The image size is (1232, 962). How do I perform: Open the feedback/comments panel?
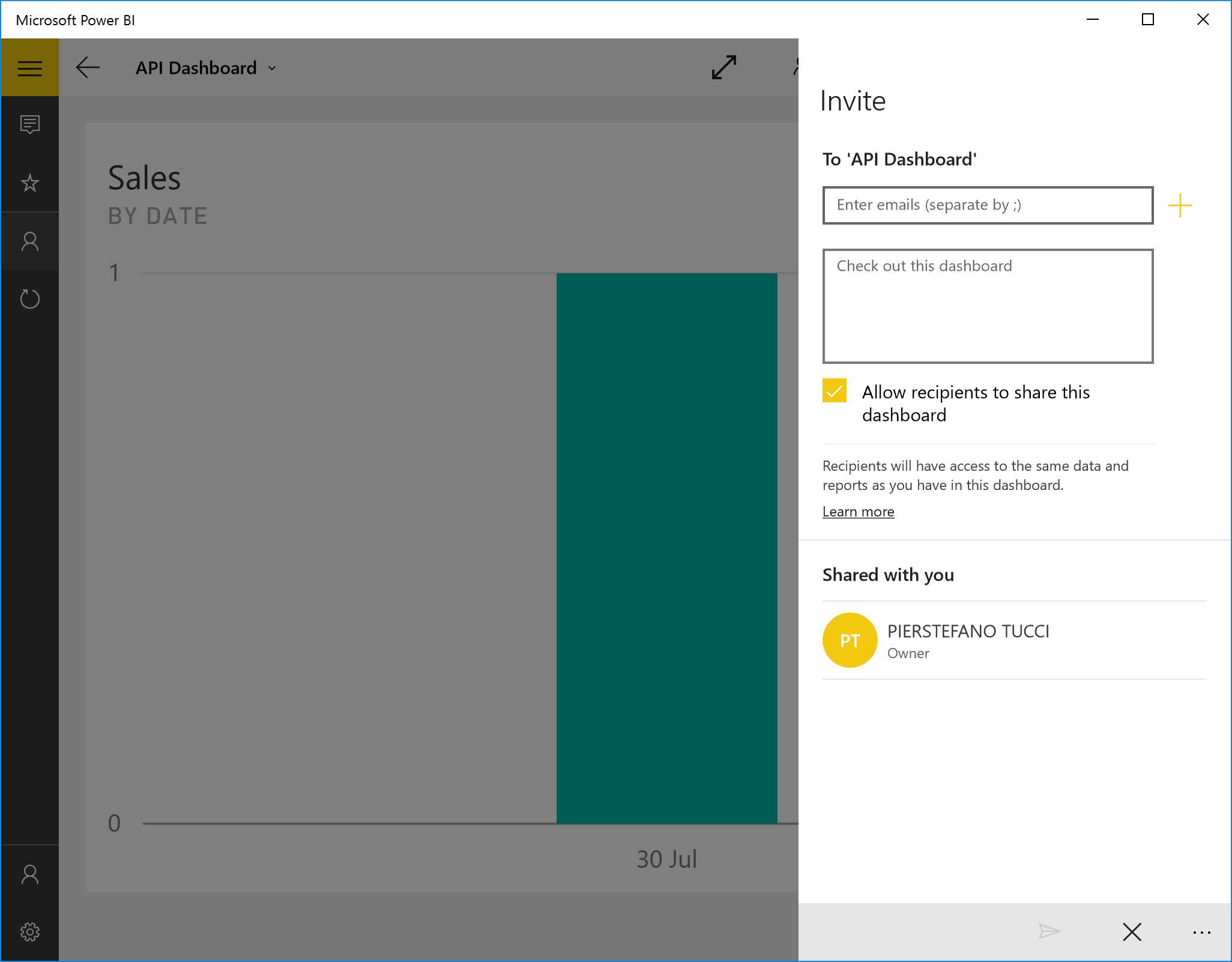pyautogui.click(x=29, y=125)
